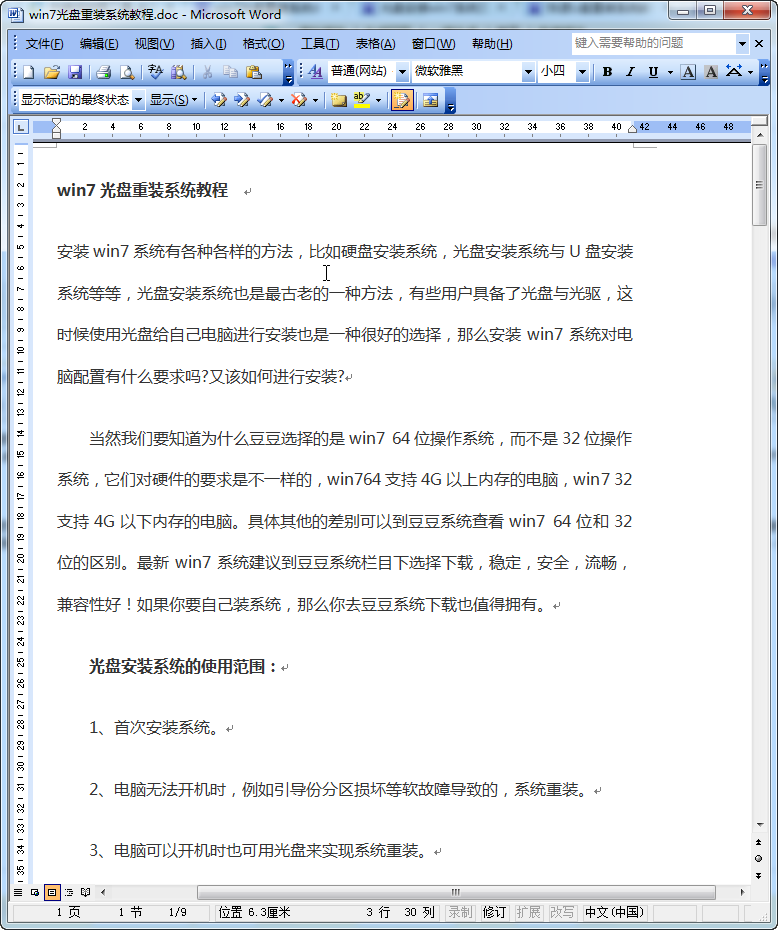The height and width of the screenshot is (930, 778).
Task: Open the style dropdown 普通(网站)
Action: tap(402, 72)
